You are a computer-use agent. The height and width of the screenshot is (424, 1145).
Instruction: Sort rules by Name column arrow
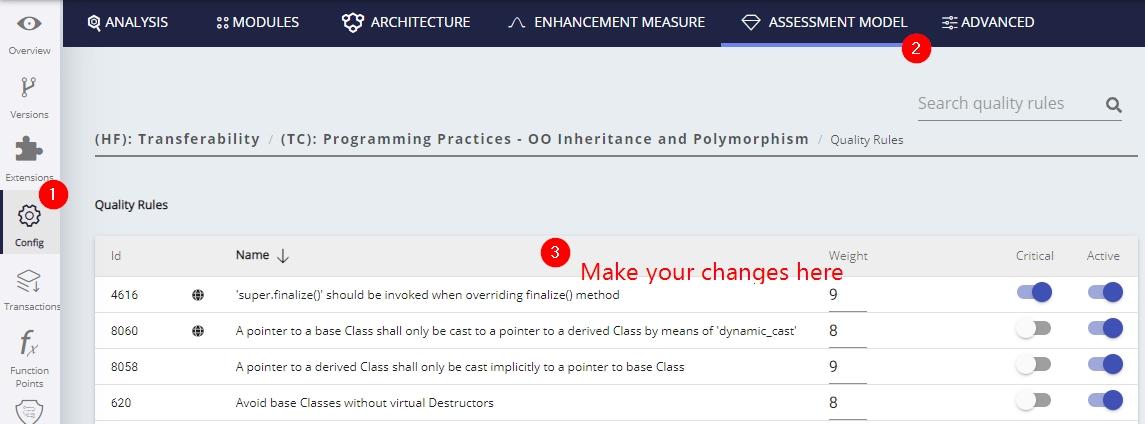pos(283,256)
